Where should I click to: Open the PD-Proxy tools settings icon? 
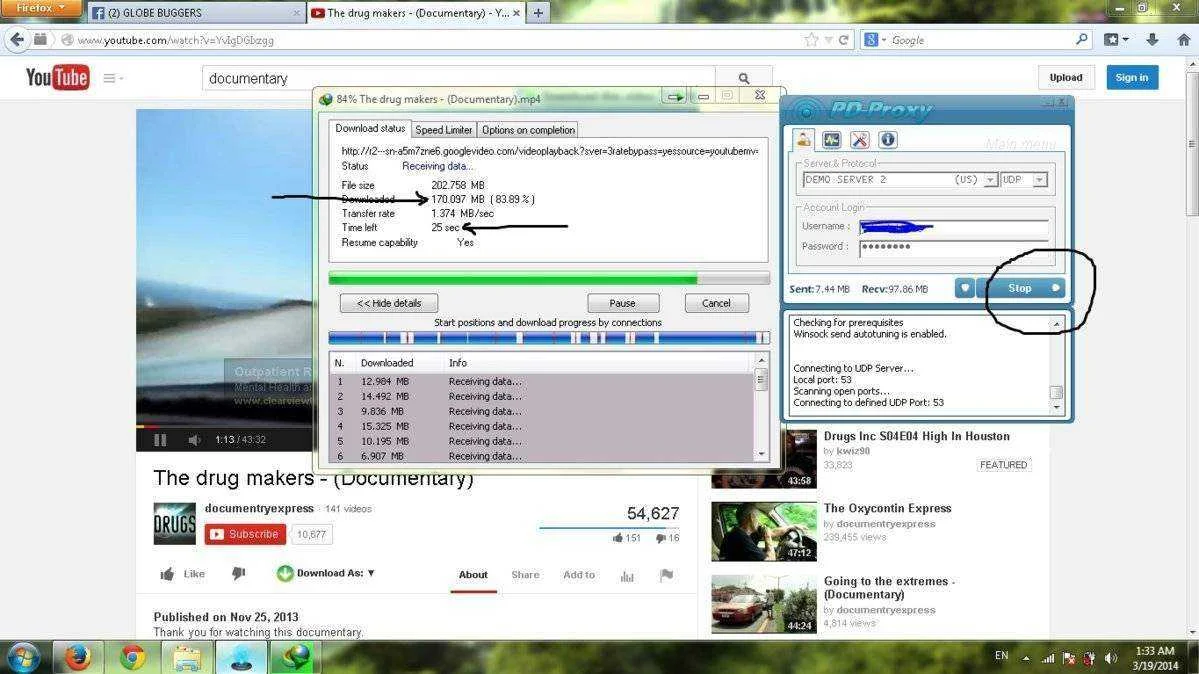[859, 139]
